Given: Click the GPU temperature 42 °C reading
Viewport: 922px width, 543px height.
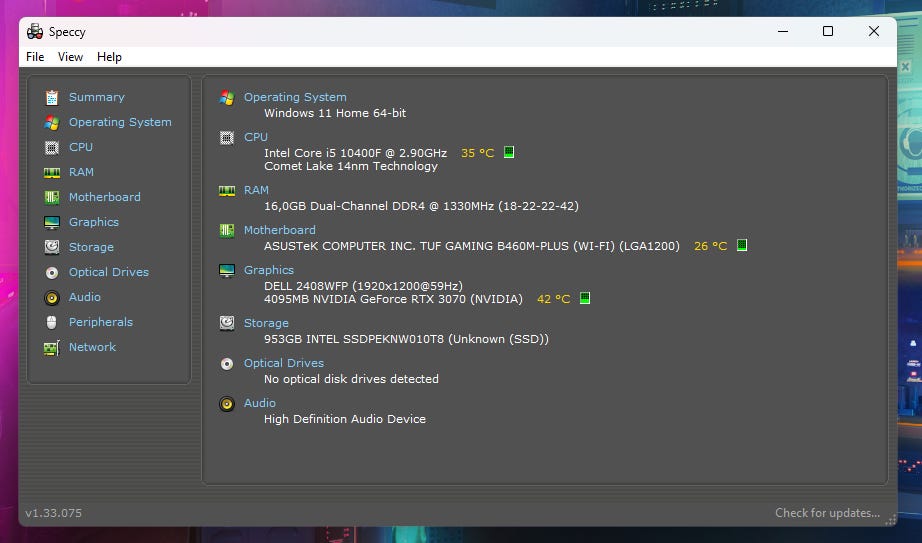Looking at the screenshot, I should pyautogui.click(x=553, y=299).
